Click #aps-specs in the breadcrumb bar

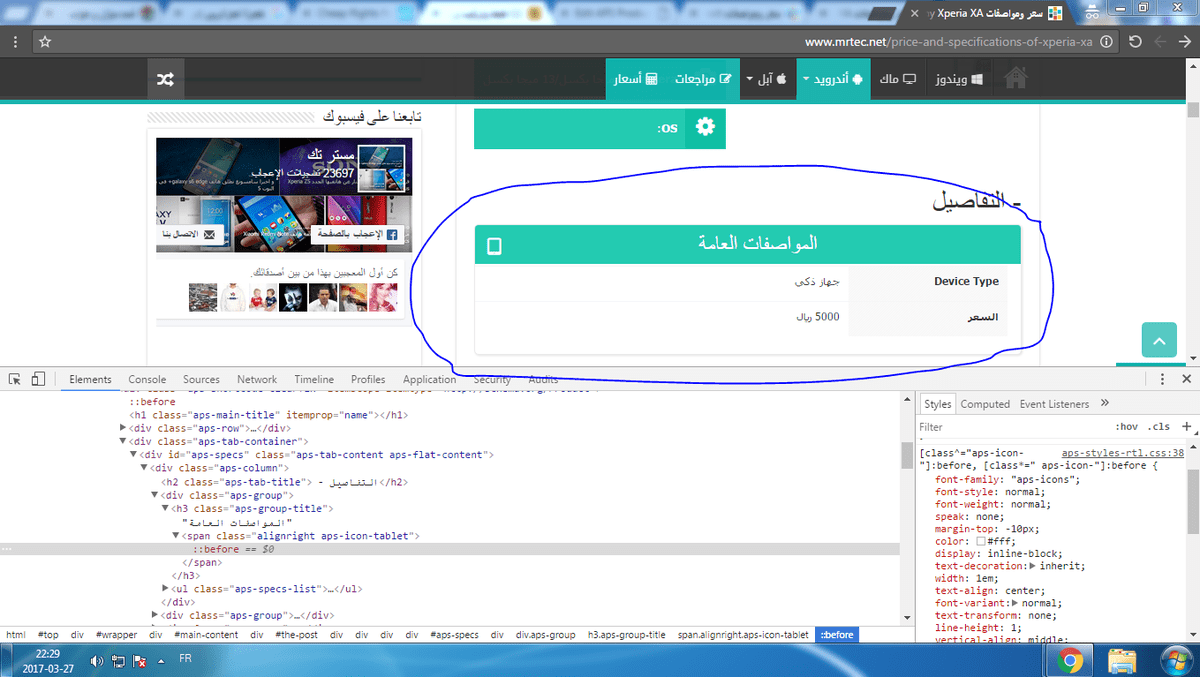[x=455, y=635]
